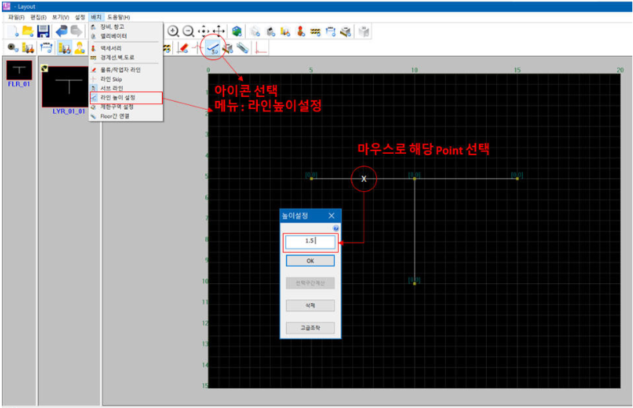The width and height of the screenshot is (633, 408).
Task: Click the 삭제 button in the dialog
Action: pos(310,305)
